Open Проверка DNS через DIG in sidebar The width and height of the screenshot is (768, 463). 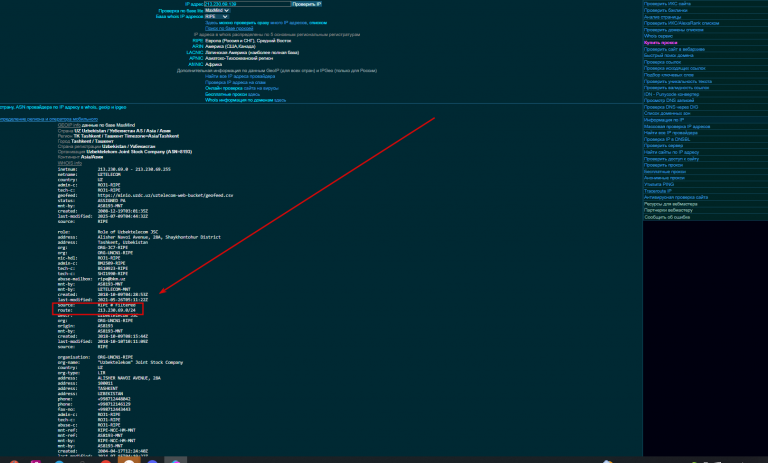tap(671, 107)
